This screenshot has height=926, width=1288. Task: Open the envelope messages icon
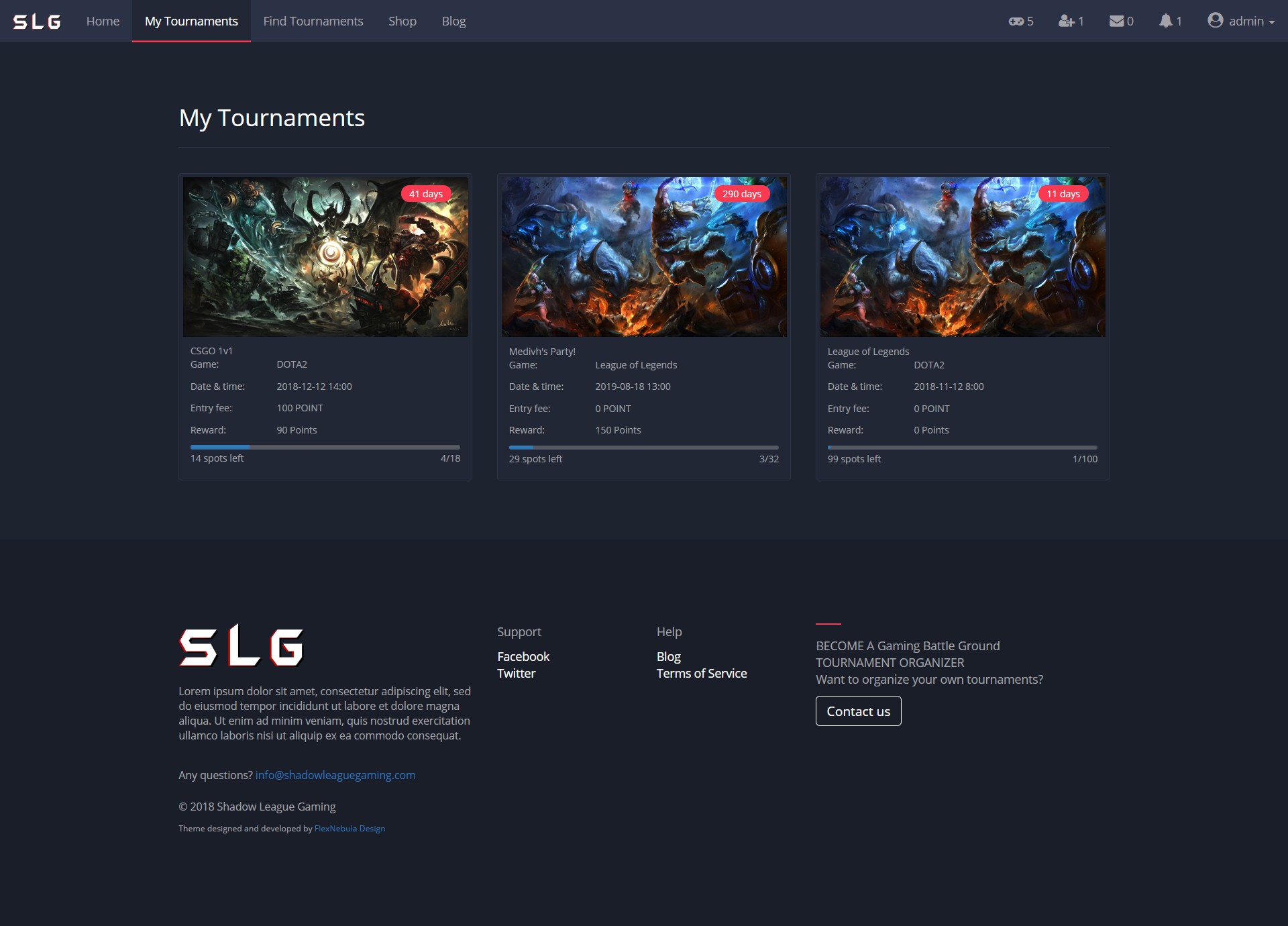pyautogui.click(x=1116, y=21)
